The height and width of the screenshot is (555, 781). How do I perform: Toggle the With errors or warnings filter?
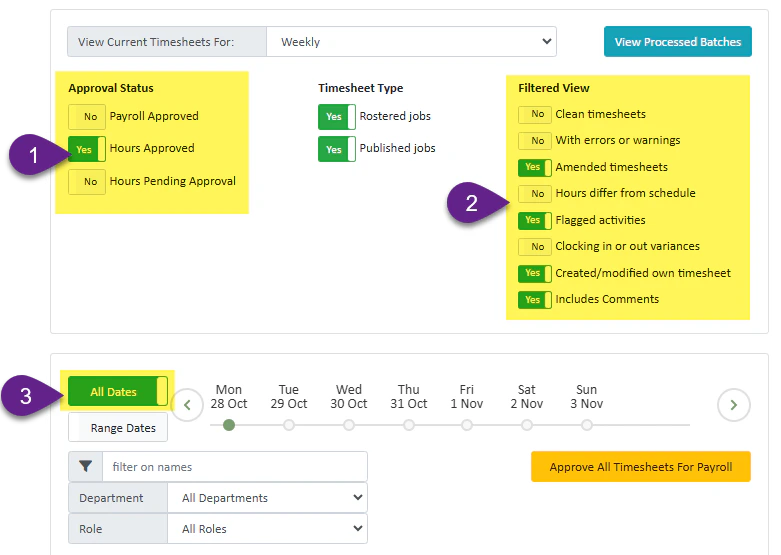(534, 140)
